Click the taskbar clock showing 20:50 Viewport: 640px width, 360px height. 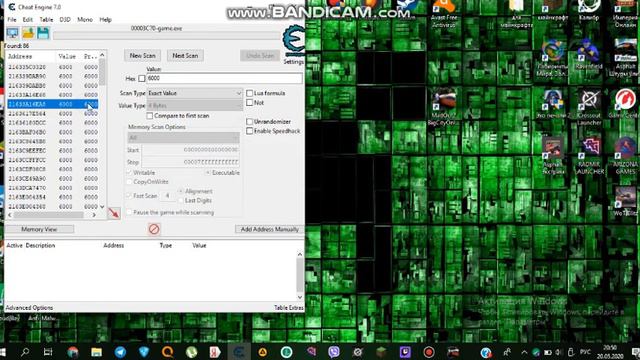(611, 352)
